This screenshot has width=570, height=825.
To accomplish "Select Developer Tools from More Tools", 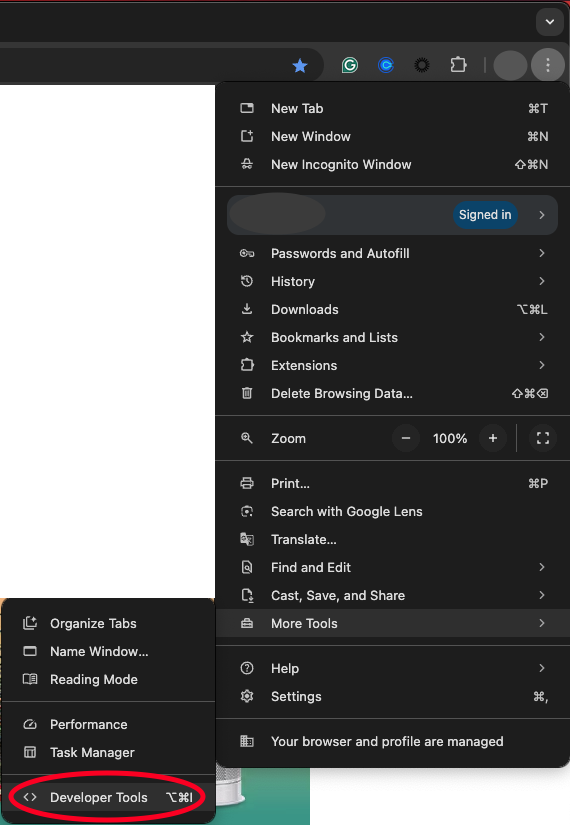I will click(x=108, y=798).
